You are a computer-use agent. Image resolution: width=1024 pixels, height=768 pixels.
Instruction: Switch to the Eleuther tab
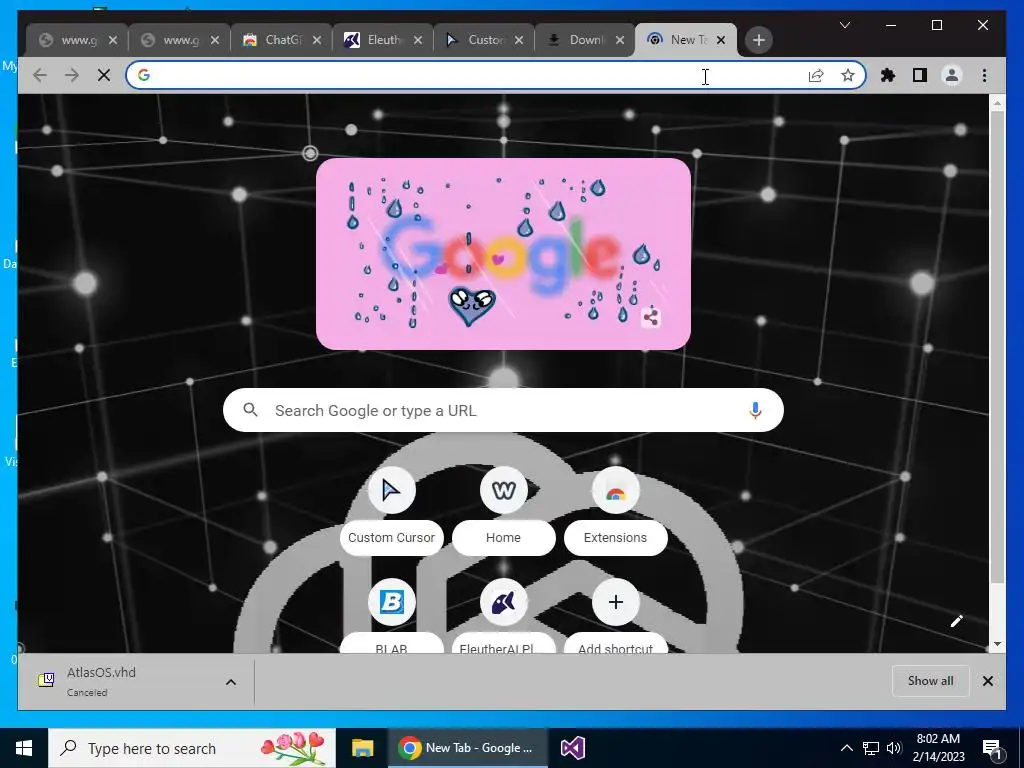click(383, 40)
